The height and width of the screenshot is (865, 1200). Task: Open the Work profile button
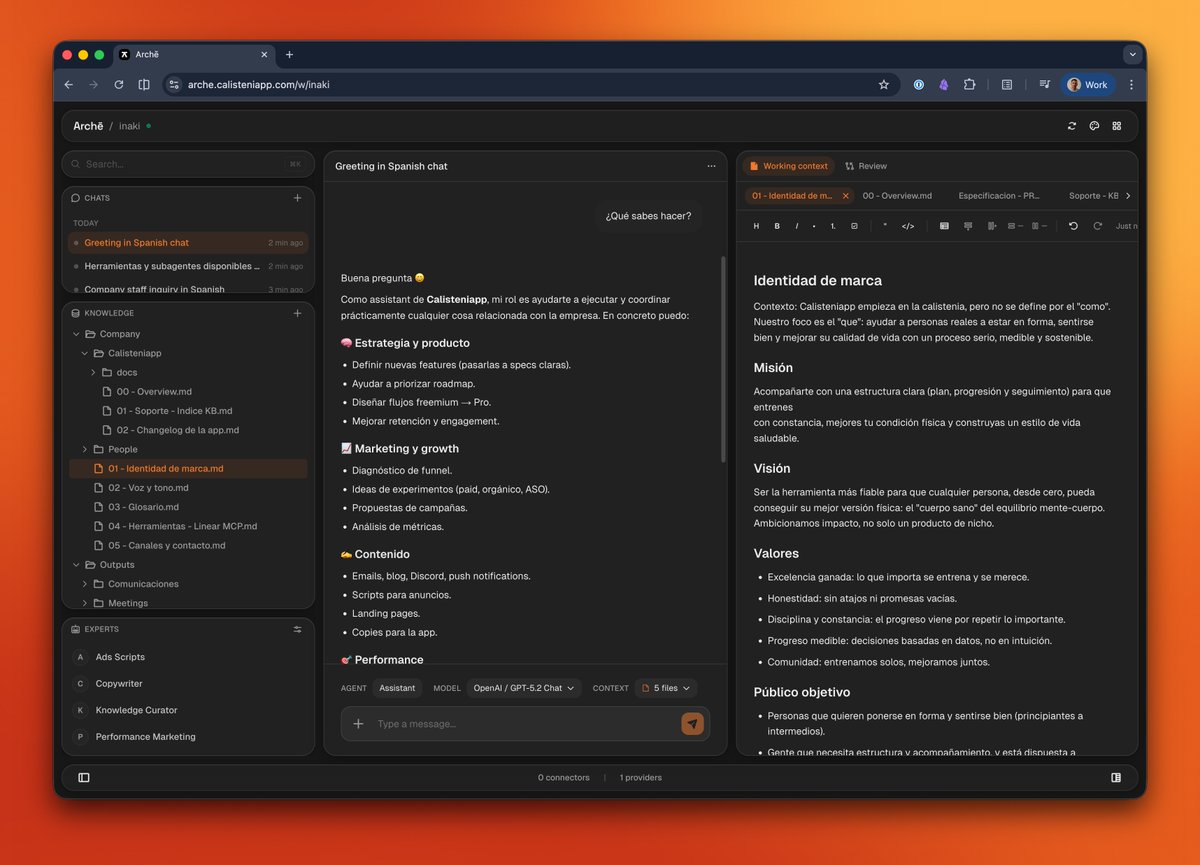pos(1088,85)
